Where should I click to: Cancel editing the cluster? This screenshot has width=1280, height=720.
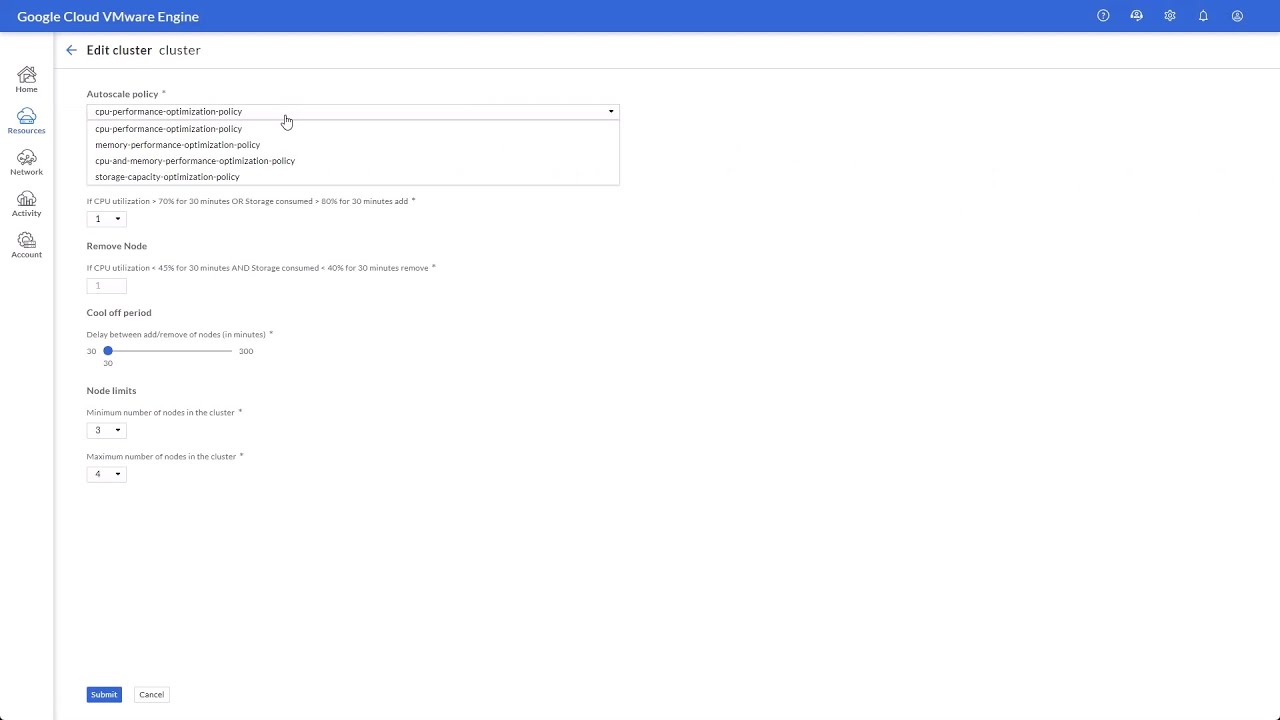(x=151, y=694)
